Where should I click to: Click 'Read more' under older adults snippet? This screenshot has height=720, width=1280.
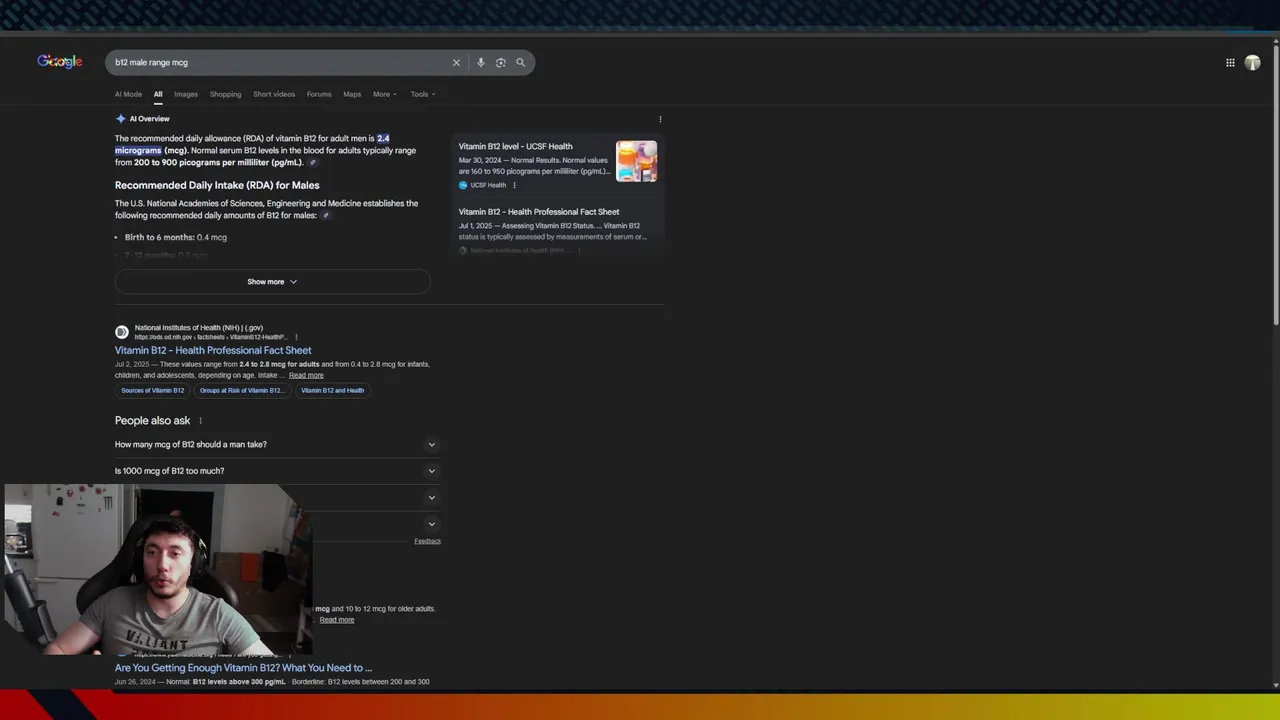point(337,620)
